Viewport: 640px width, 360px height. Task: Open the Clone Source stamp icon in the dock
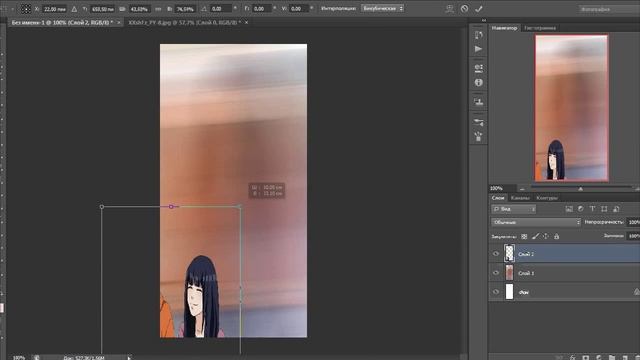479,102
